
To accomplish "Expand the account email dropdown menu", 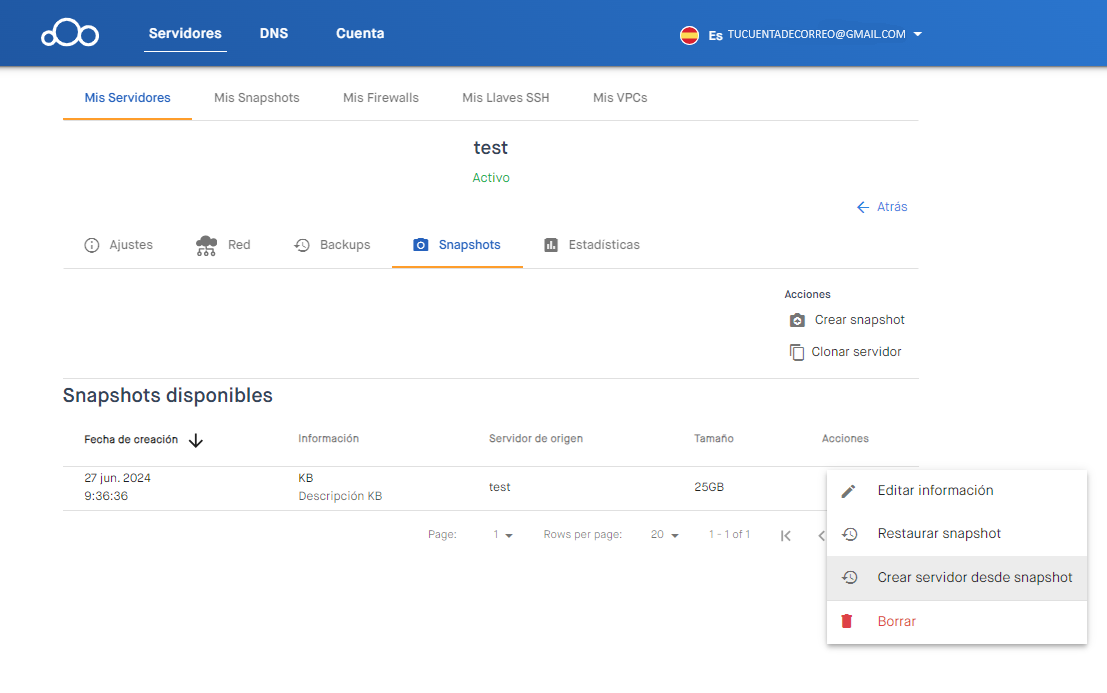I will coord(917,33).
